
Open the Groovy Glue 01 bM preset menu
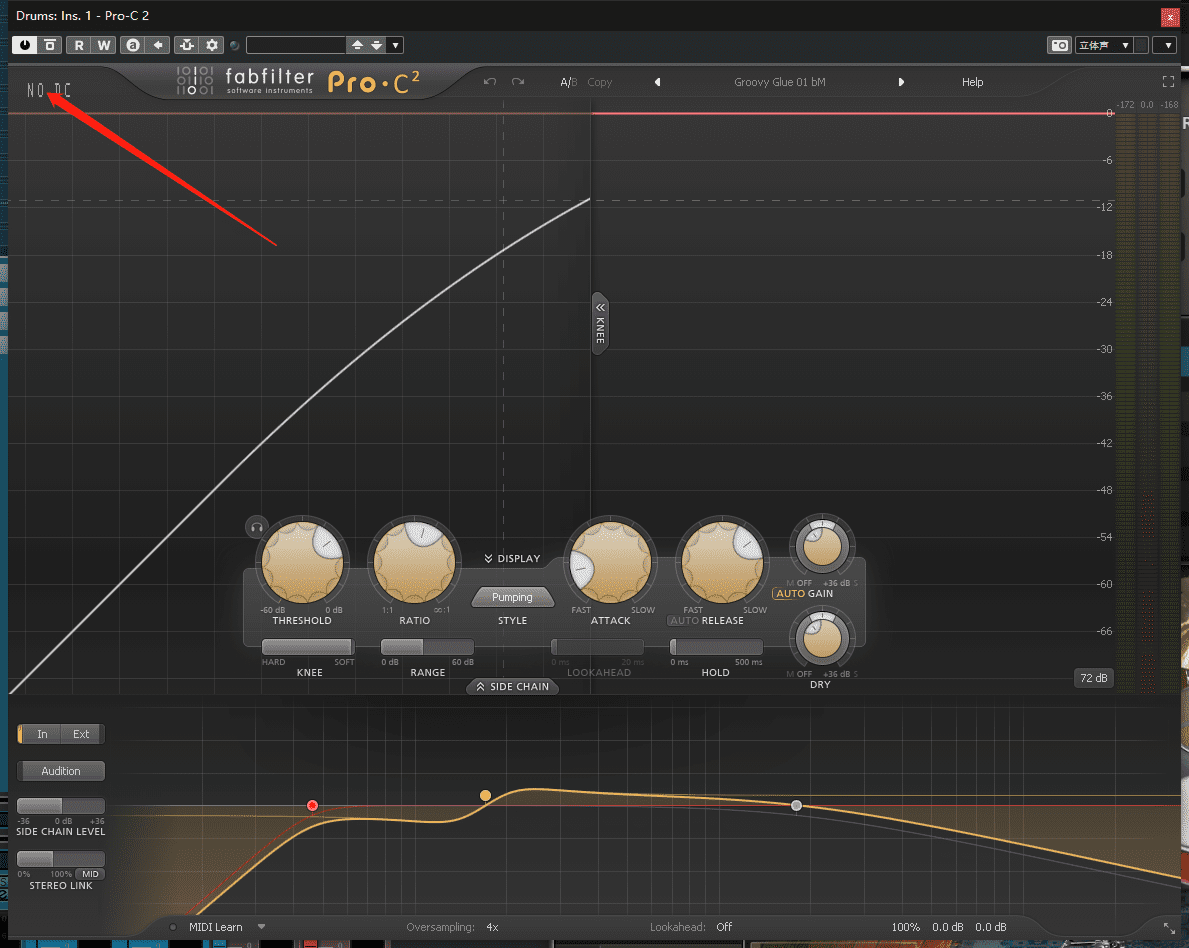779,82
